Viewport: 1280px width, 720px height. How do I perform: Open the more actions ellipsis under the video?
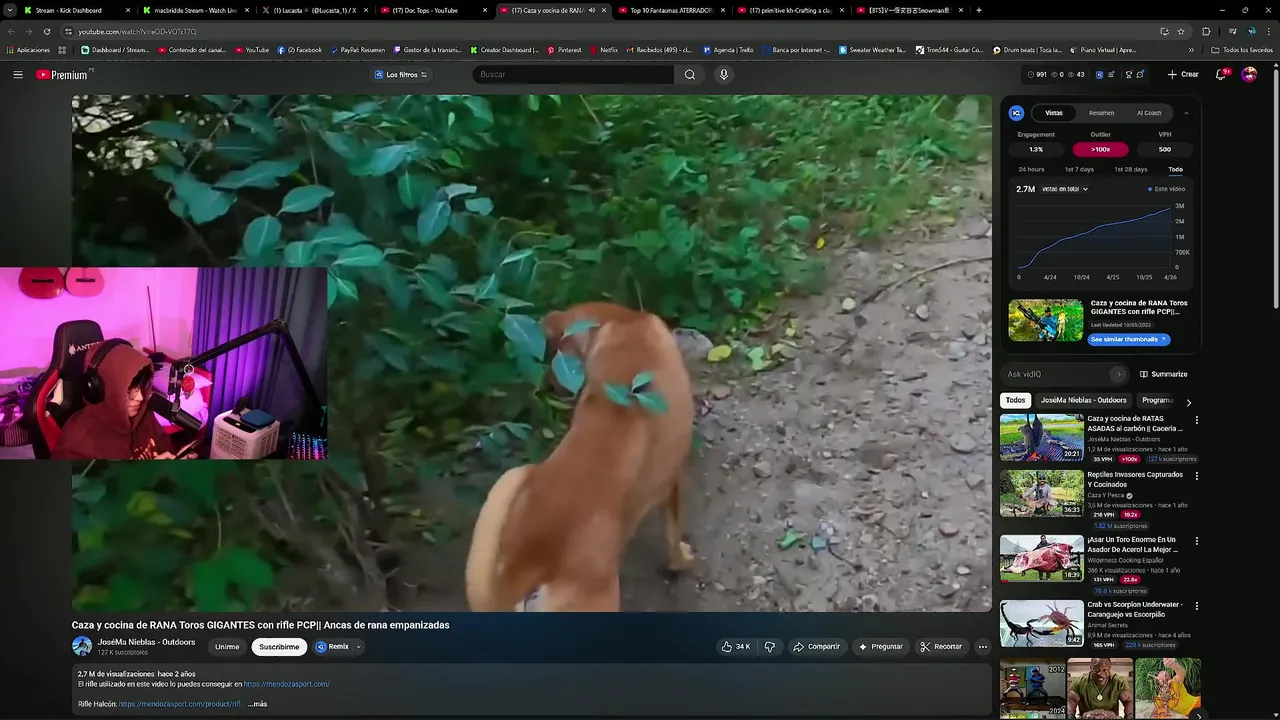click(x=982, y=647)
